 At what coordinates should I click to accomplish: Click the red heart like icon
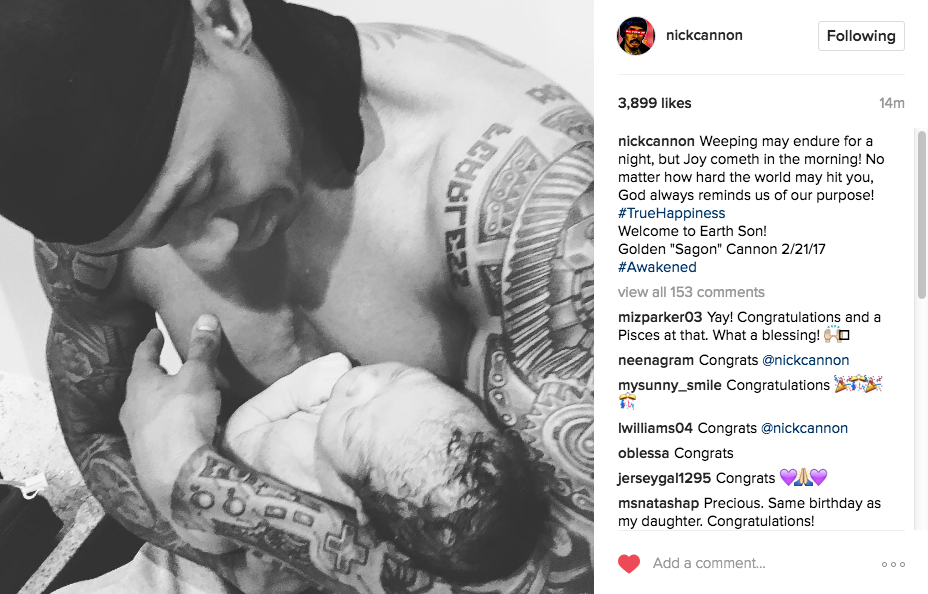(x=629, y=563)
